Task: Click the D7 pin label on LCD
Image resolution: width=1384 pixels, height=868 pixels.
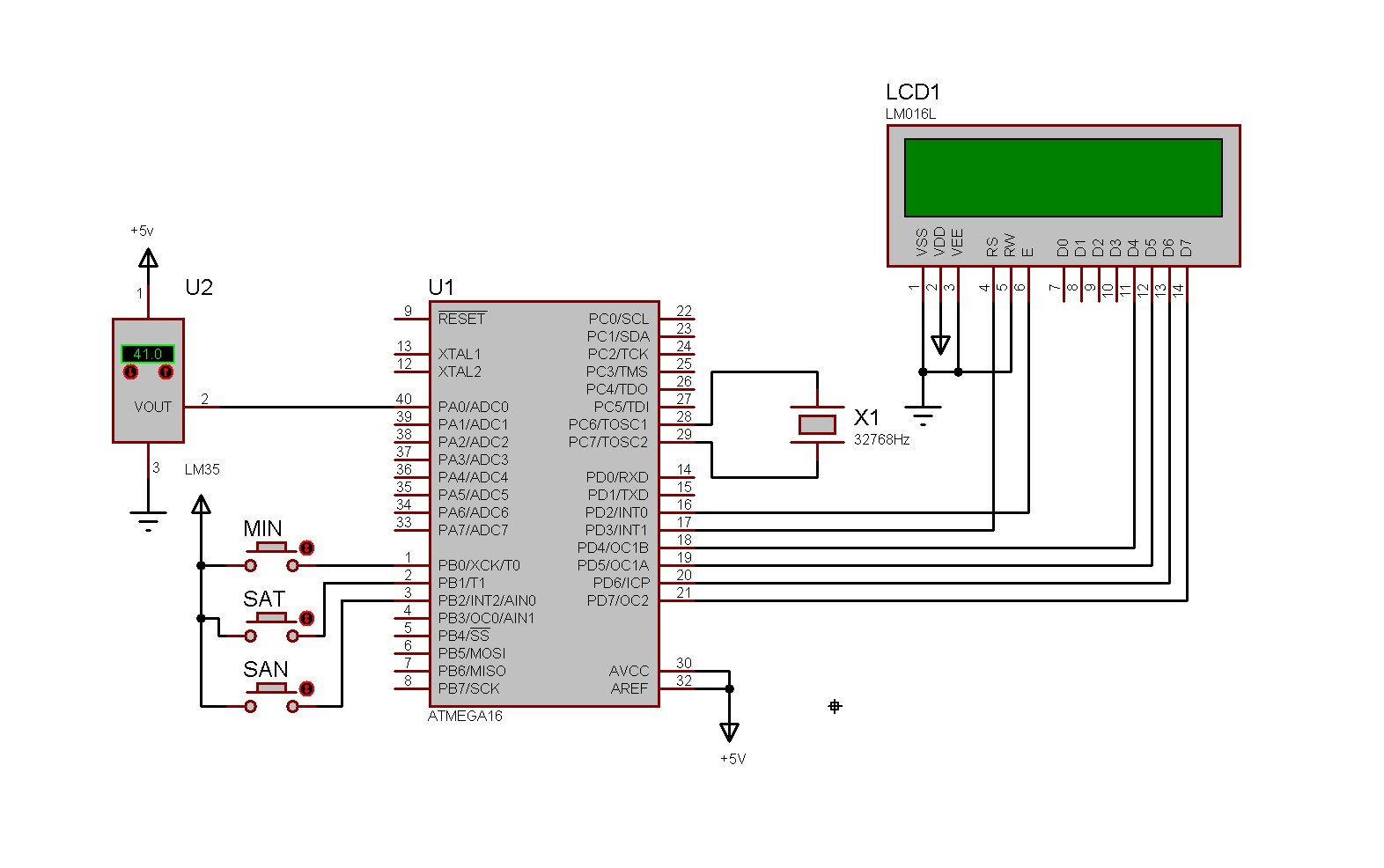Action: [x=1187, y=248]
